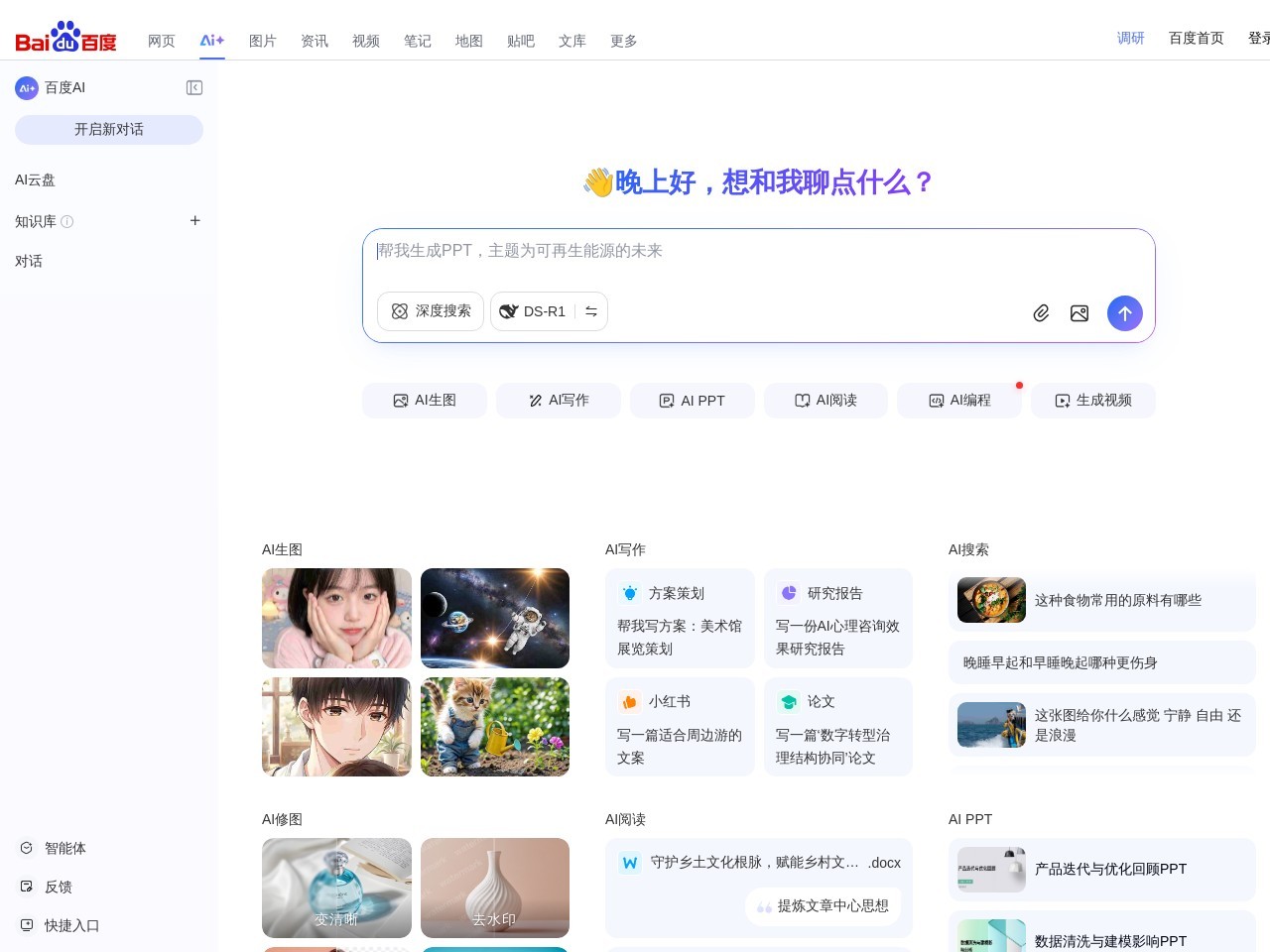Open 快捷入口 in the sidebar
Viewport: 1270px width, 952px height.
click(x=71, y=925)
